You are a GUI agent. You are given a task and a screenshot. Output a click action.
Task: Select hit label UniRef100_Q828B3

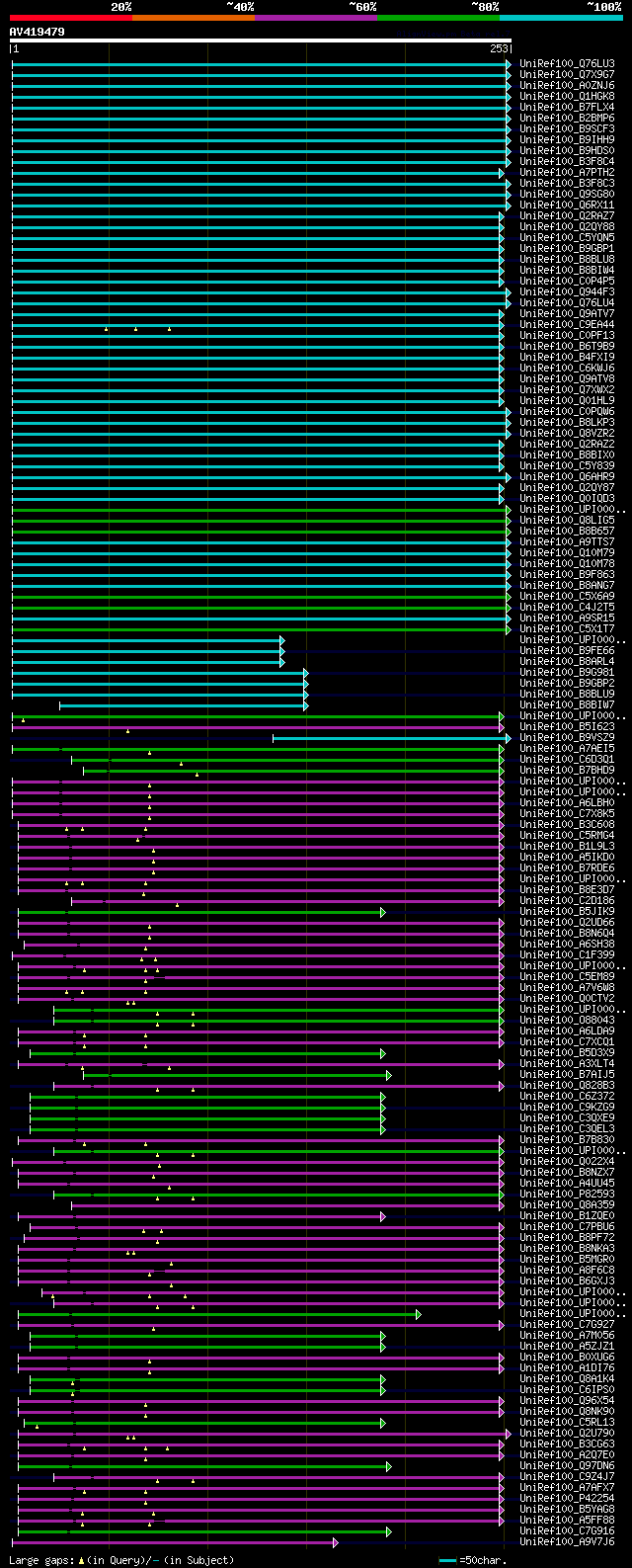567,1086
